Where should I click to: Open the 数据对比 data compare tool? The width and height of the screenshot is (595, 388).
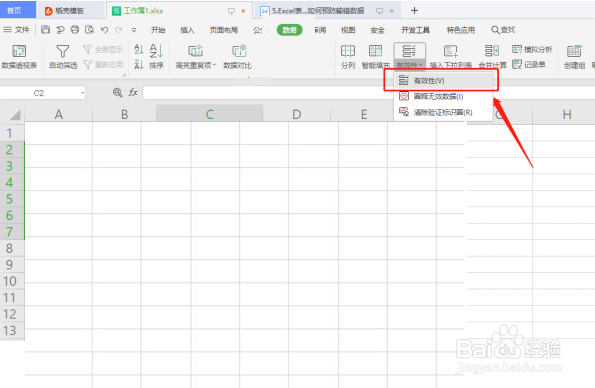(238, 57)
